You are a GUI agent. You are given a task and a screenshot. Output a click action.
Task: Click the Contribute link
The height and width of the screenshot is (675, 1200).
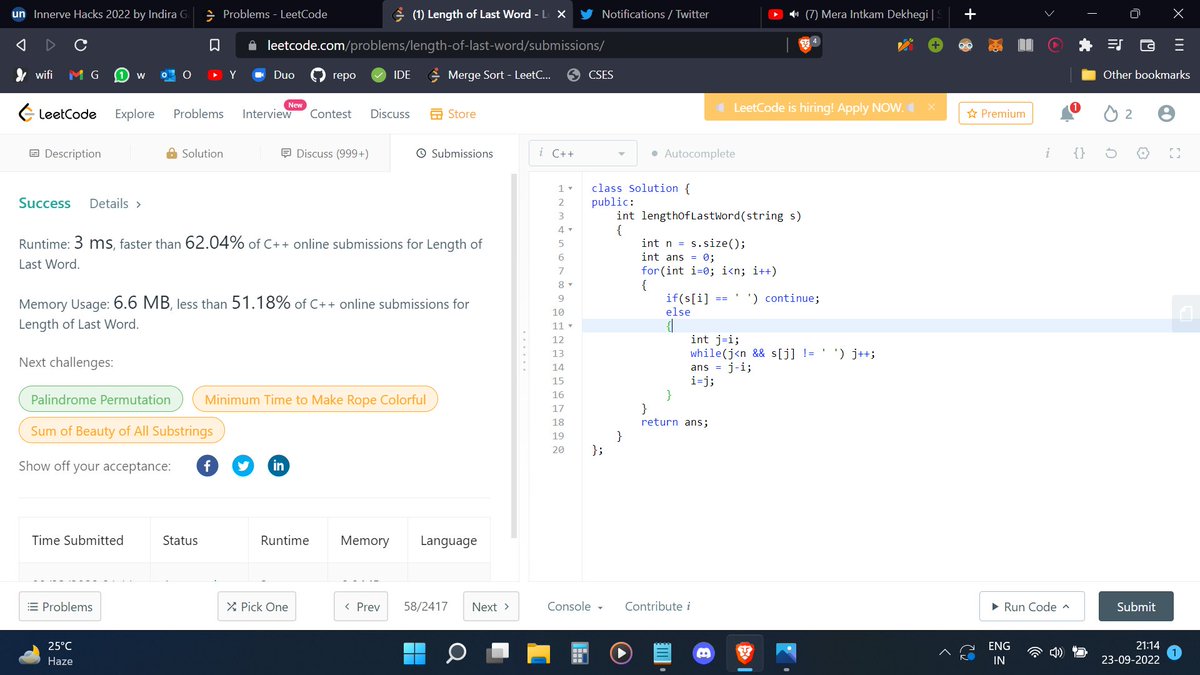pos(658,607)
